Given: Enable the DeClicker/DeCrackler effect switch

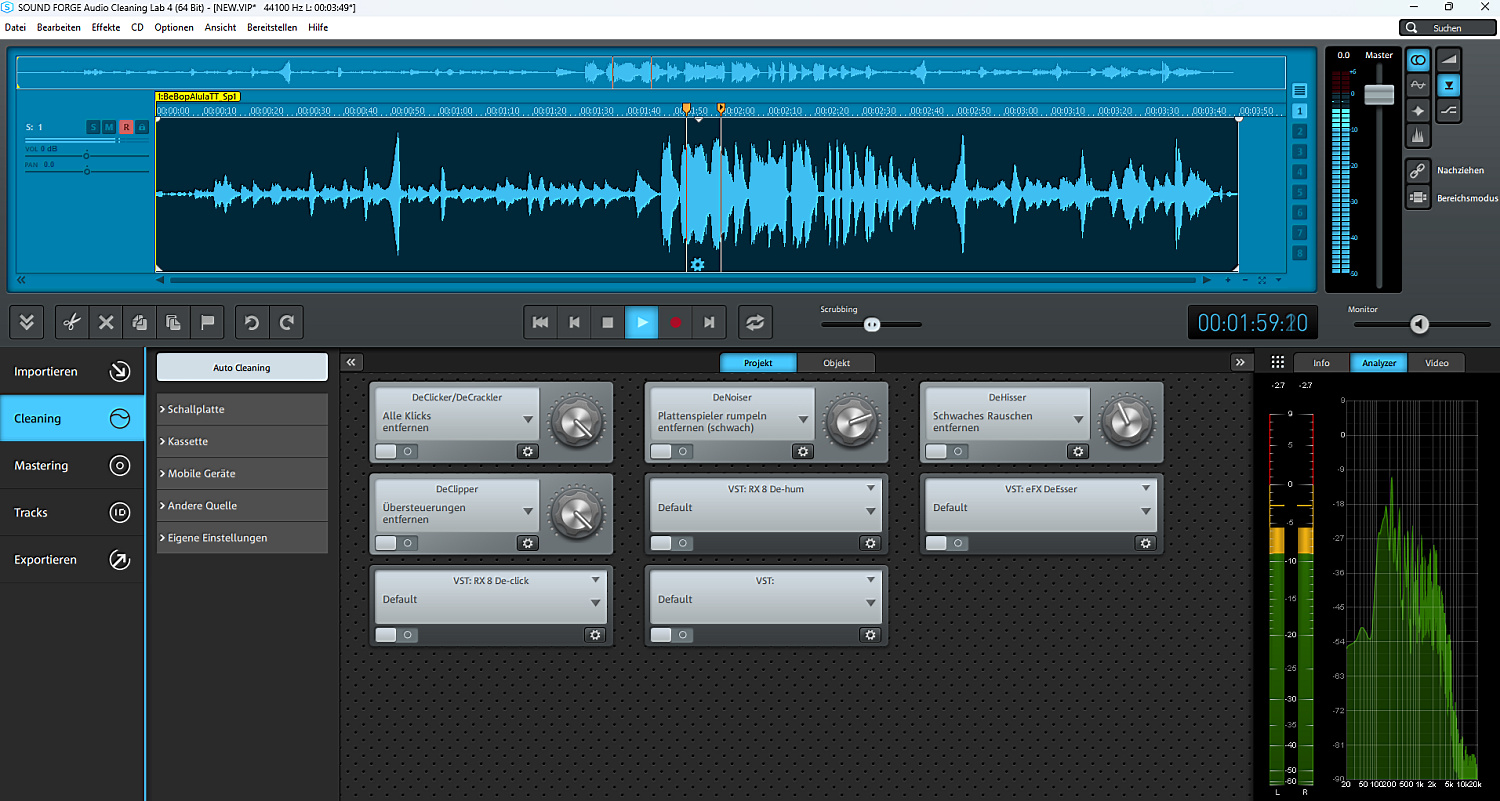Looking at the screenshot, I should coord(395,451).
